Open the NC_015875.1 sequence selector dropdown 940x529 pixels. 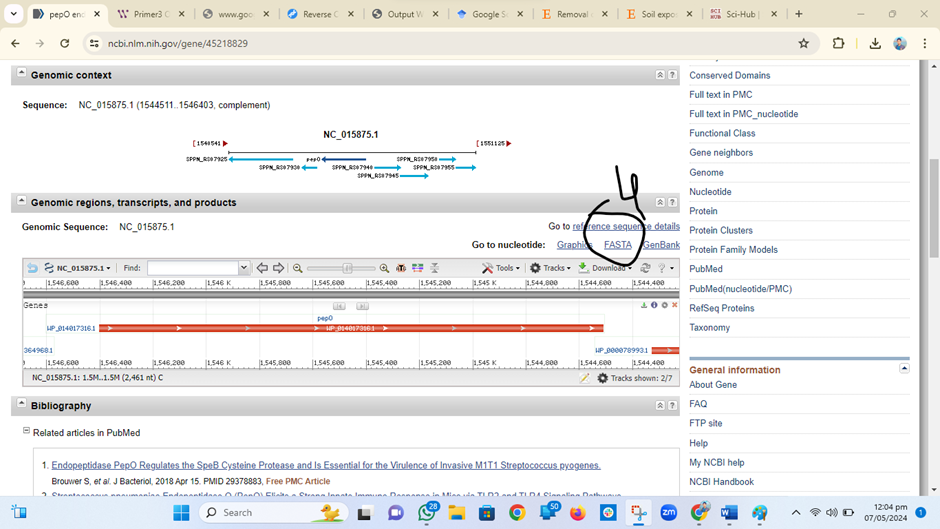[77, 268]
